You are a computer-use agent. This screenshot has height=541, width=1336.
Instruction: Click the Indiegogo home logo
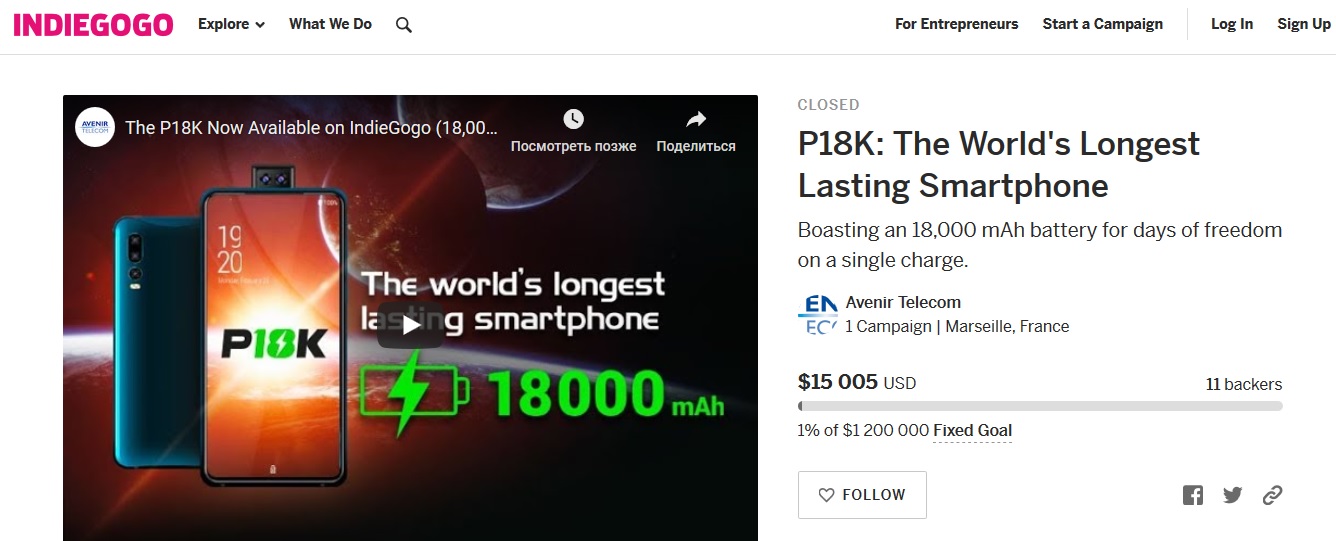coord(93,25)
